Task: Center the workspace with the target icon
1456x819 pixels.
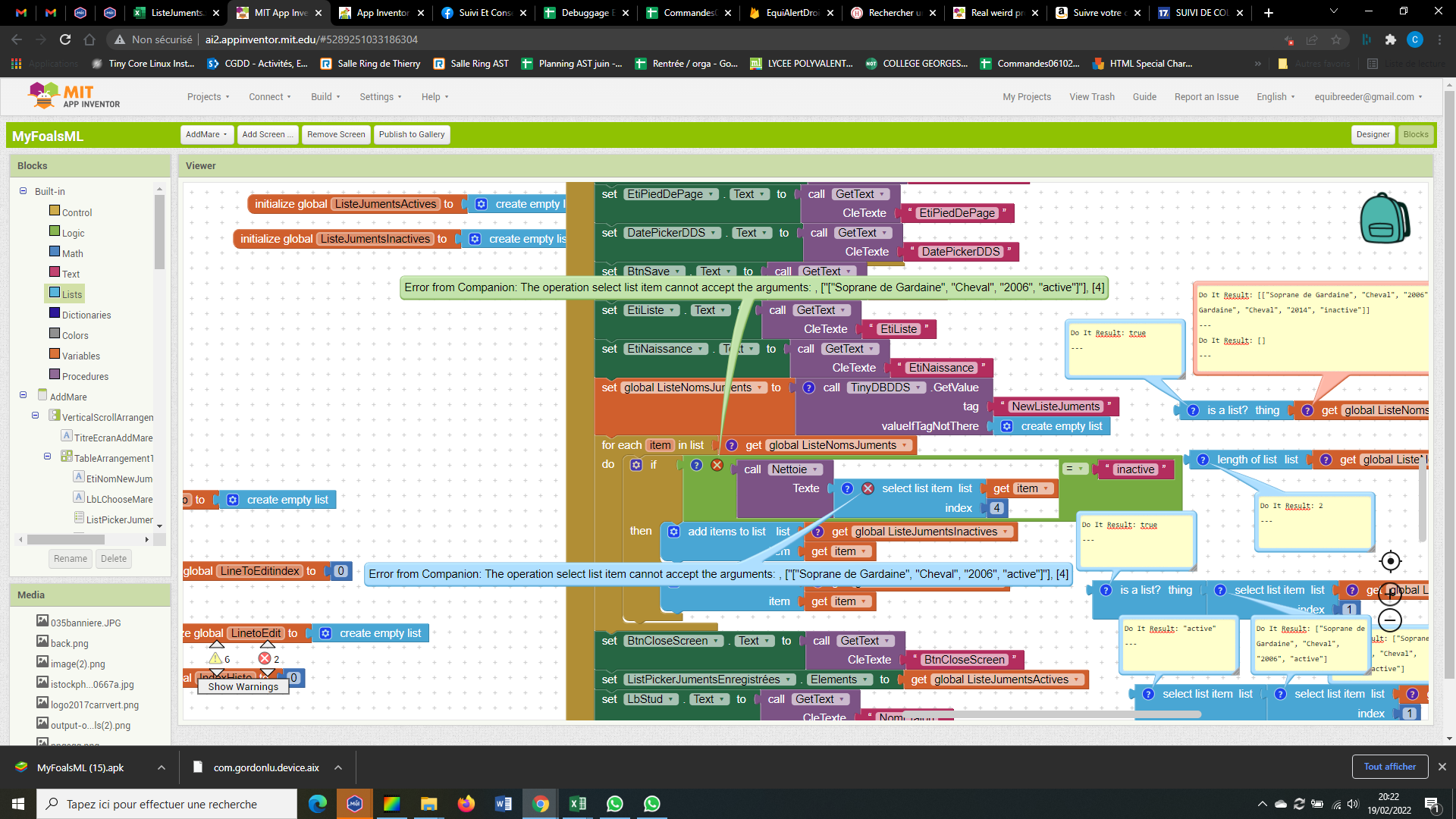Action: click(x=1390, y=561)
